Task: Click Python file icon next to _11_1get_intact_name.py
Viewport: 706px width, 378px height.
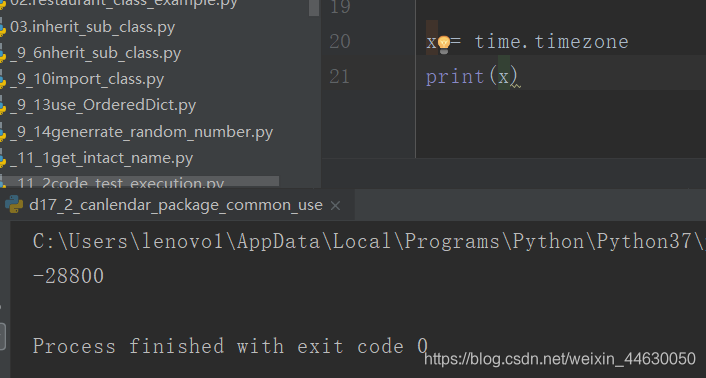Action: [3, 159]
